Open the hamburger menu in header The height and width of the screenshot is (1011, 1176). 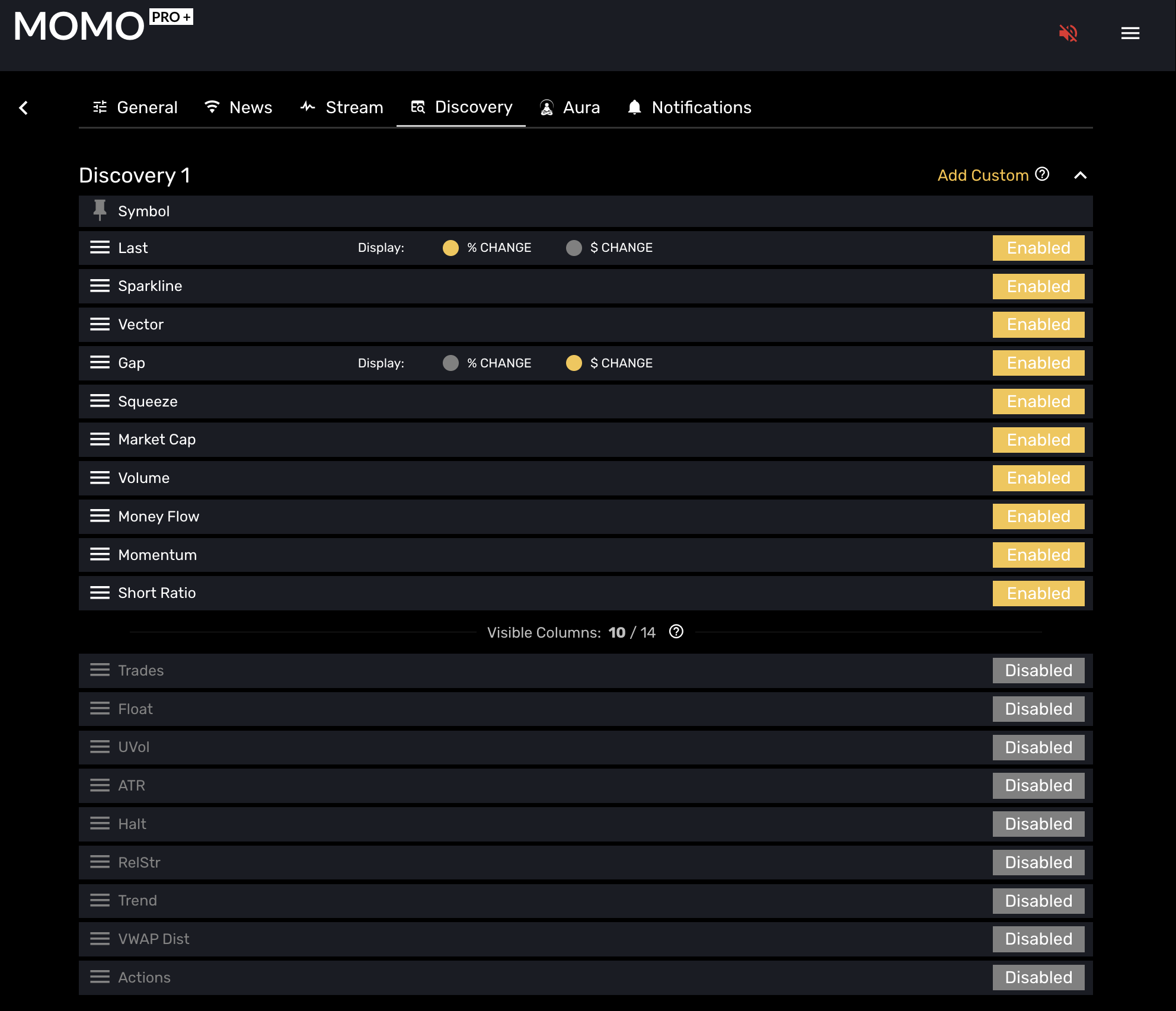[x=1130, y=33]
